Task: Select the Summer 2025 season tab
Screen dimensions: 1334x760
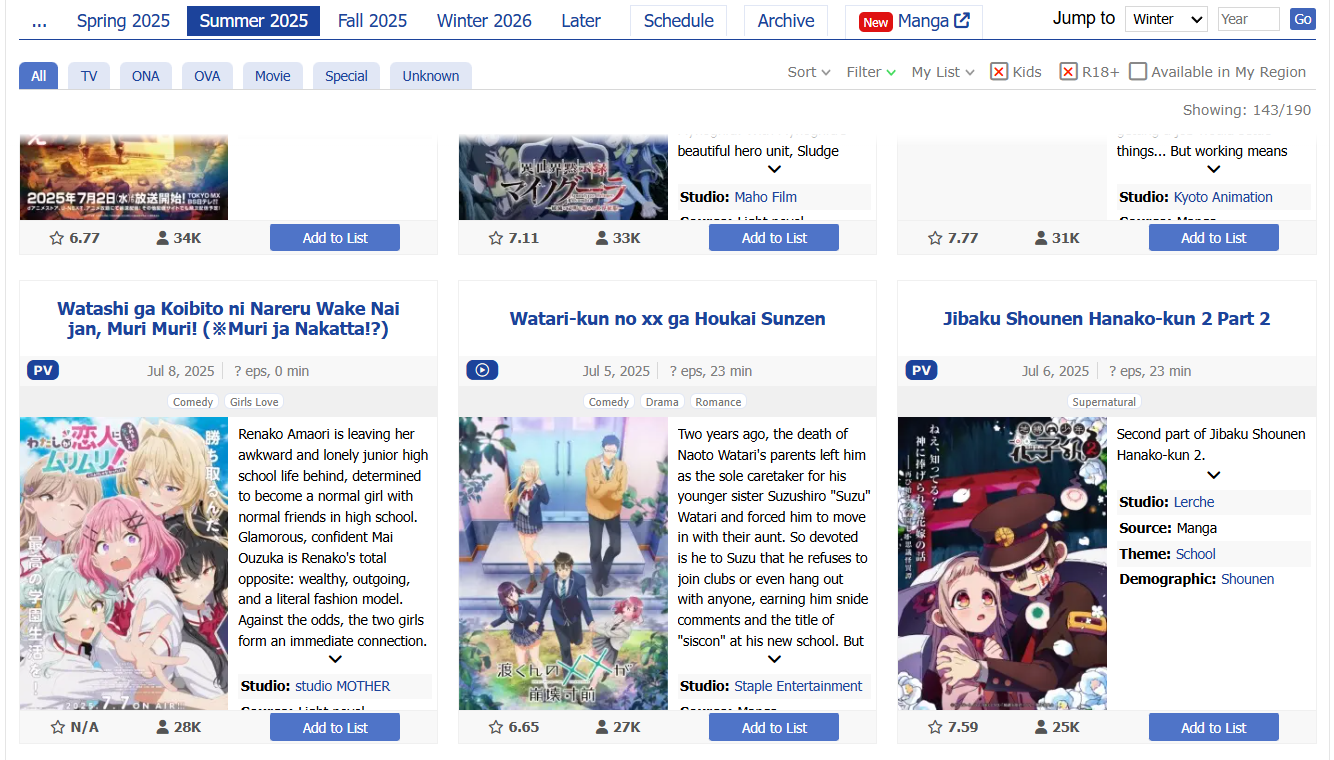Action: [x=254, y=20]
